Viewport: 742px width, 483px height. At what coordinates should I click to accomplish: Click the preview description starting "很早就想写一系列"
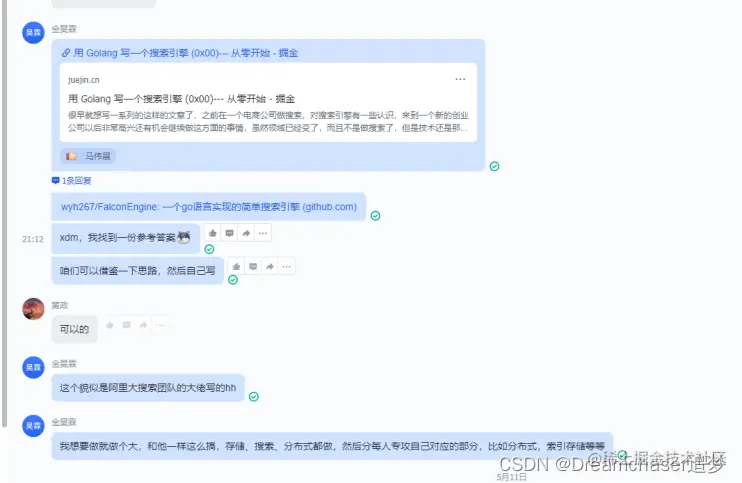(x=268, y=122)
